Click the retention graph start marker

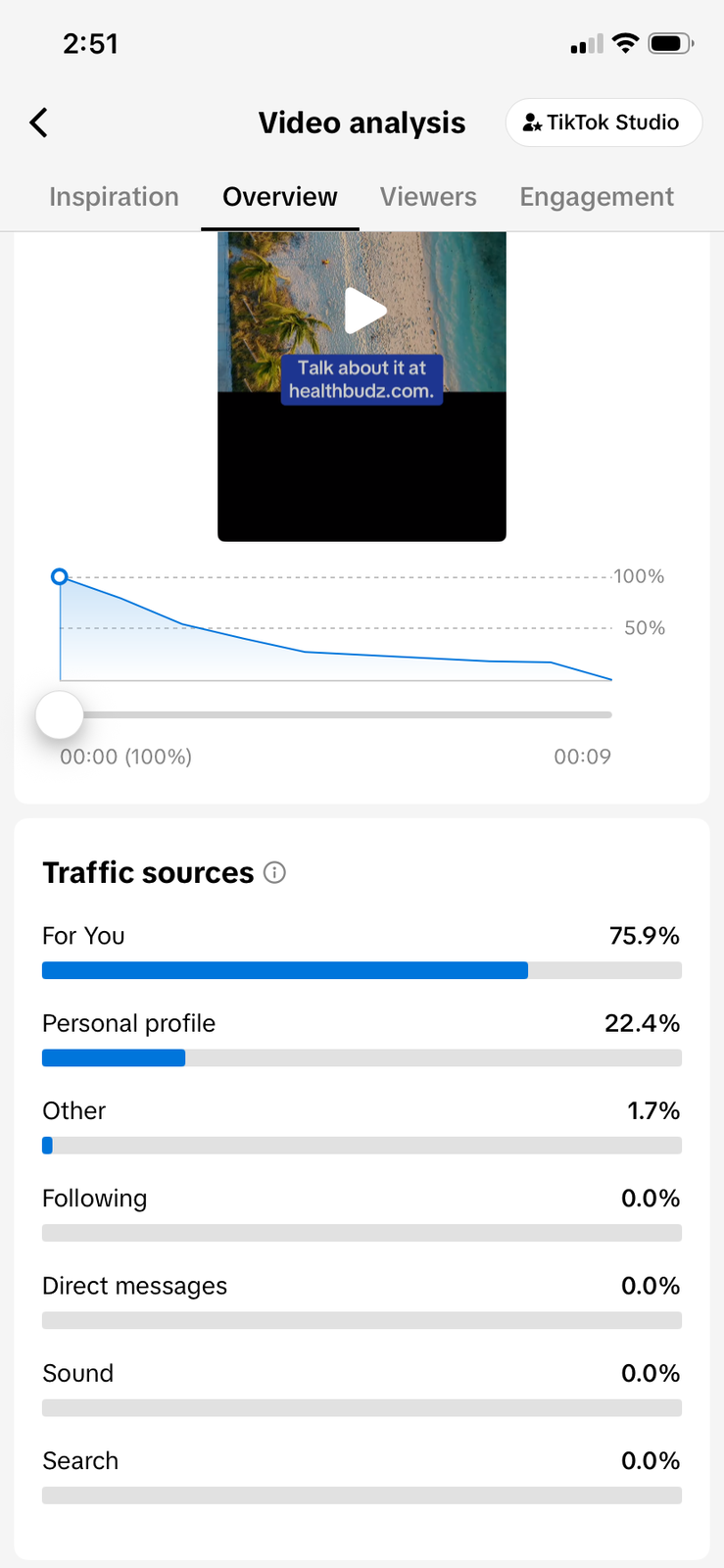click(60, 576)
